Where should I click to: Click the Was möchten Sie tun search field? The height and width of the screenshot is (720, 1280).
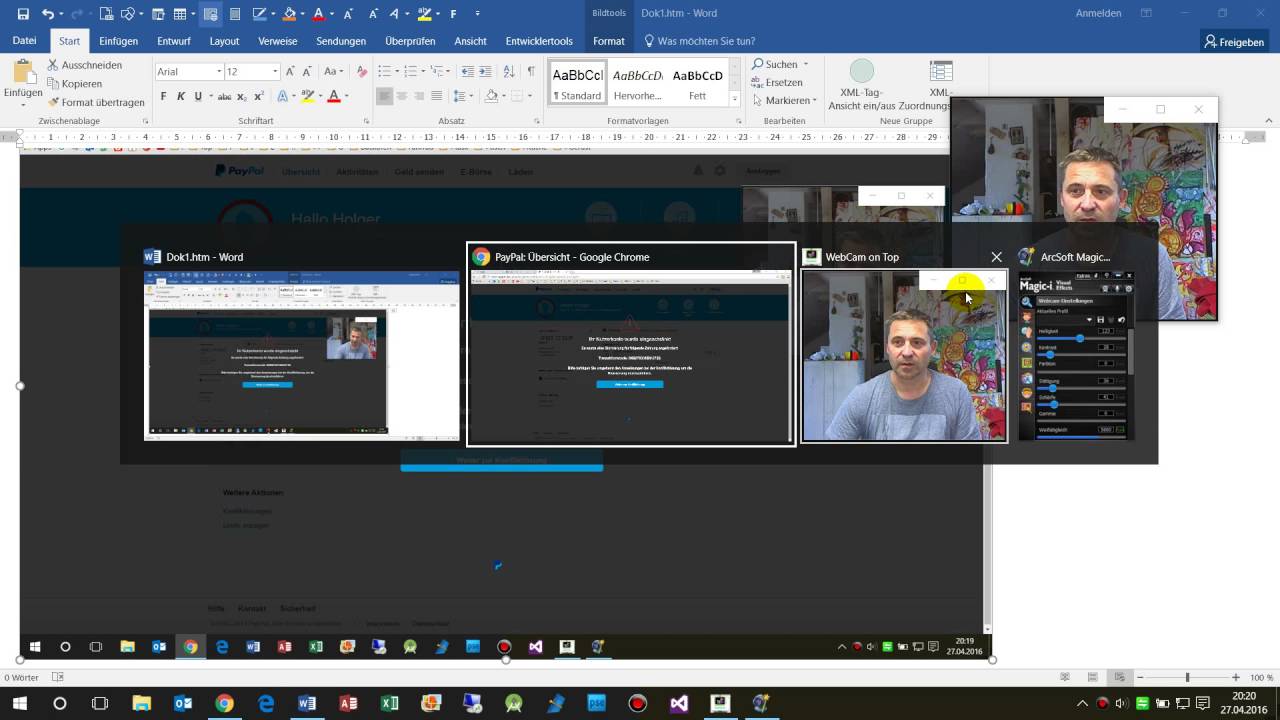coord(700,41)
